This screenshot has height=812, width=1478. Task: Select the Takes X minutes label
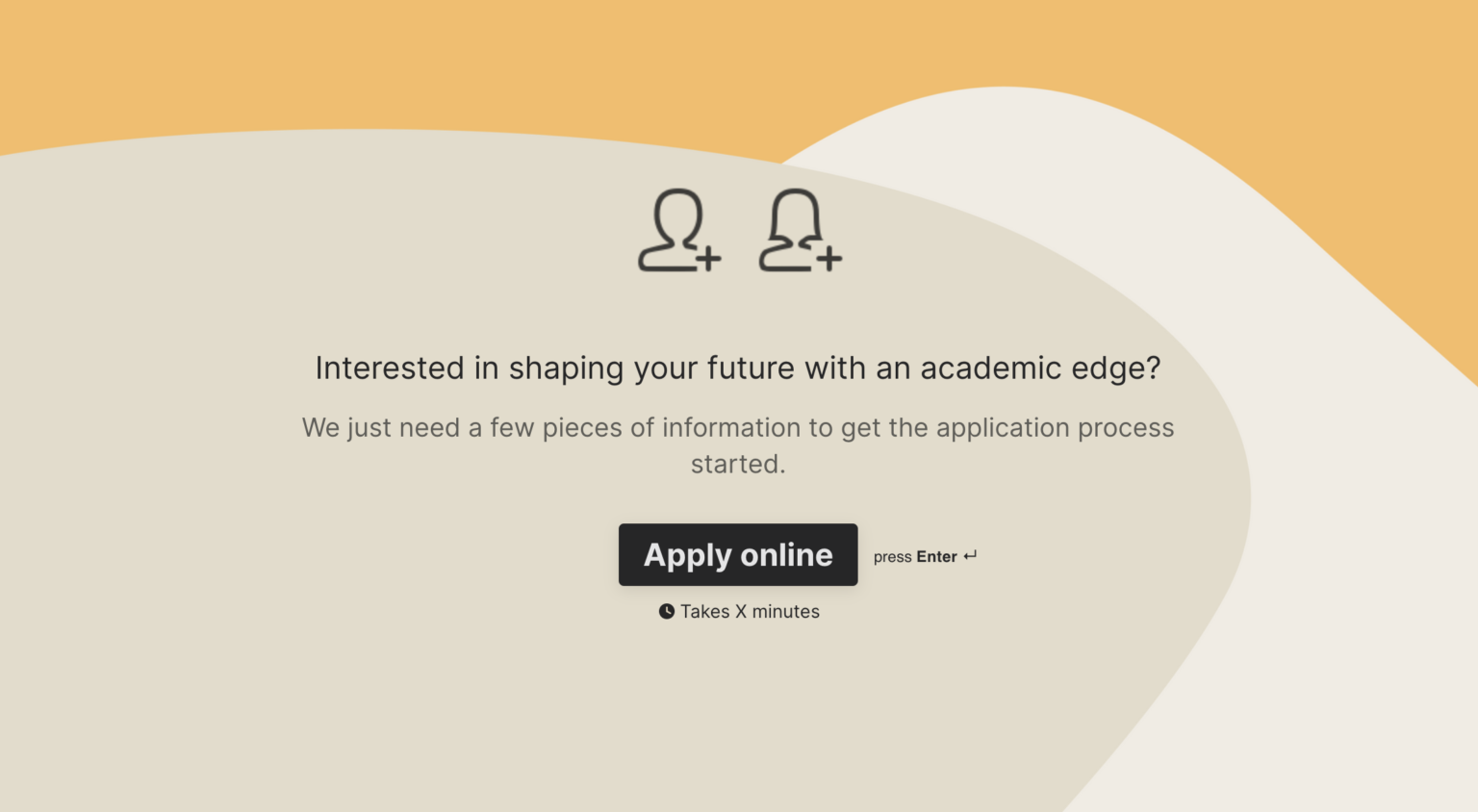tap(750, 612)
